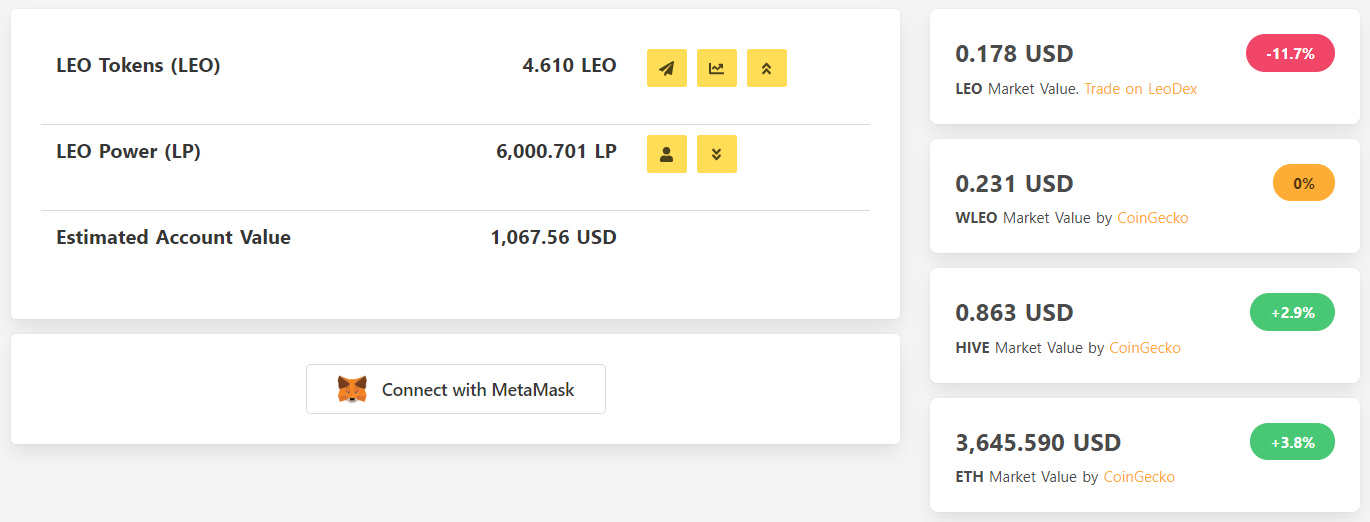The image size is (1370, 522).
Task: Connect with MetaMask
Action: point(456,389)
